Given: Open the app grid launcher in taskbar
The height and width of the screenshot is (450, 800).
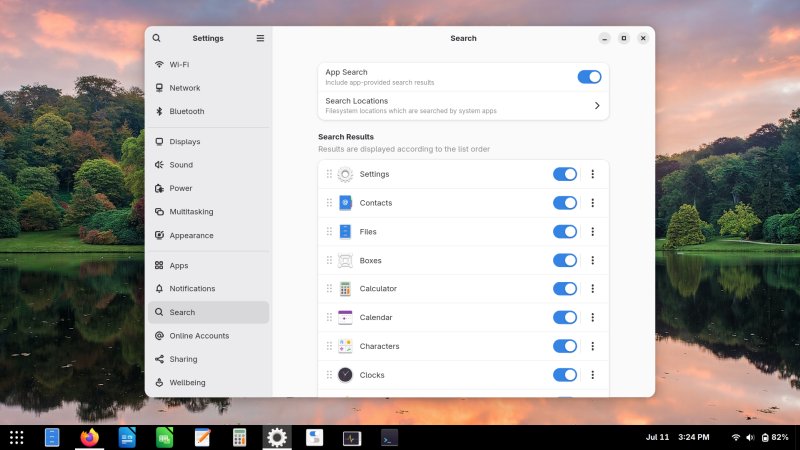Looking at the screenshot, I should [x=16, y=437].
